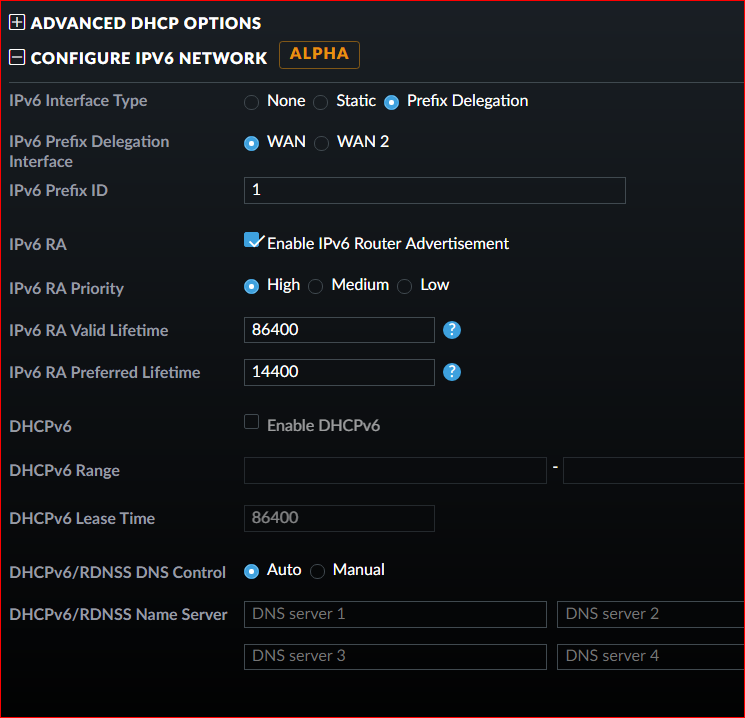Set IPv6 RA Priority to Low

405,286
